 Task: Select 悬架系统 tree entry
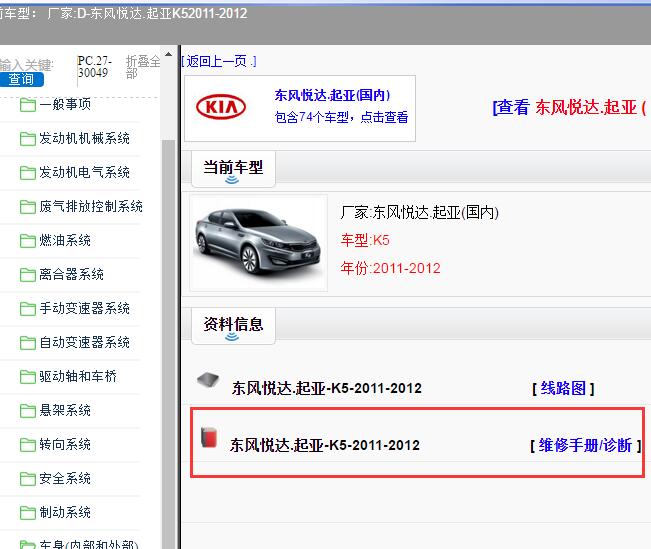point(65,411)
